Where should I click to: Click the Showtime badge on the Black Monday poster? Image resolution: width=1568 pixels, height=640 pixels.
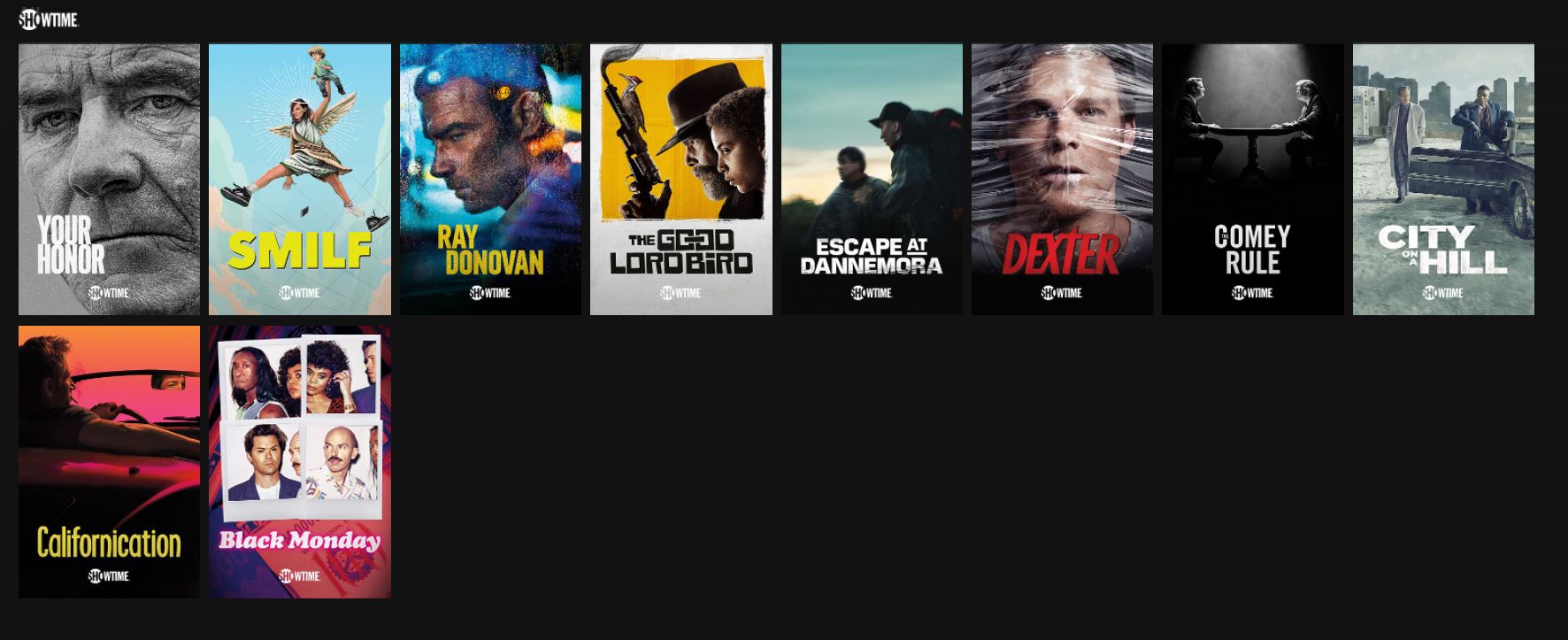pyautogui.click(x=300, y=576)
